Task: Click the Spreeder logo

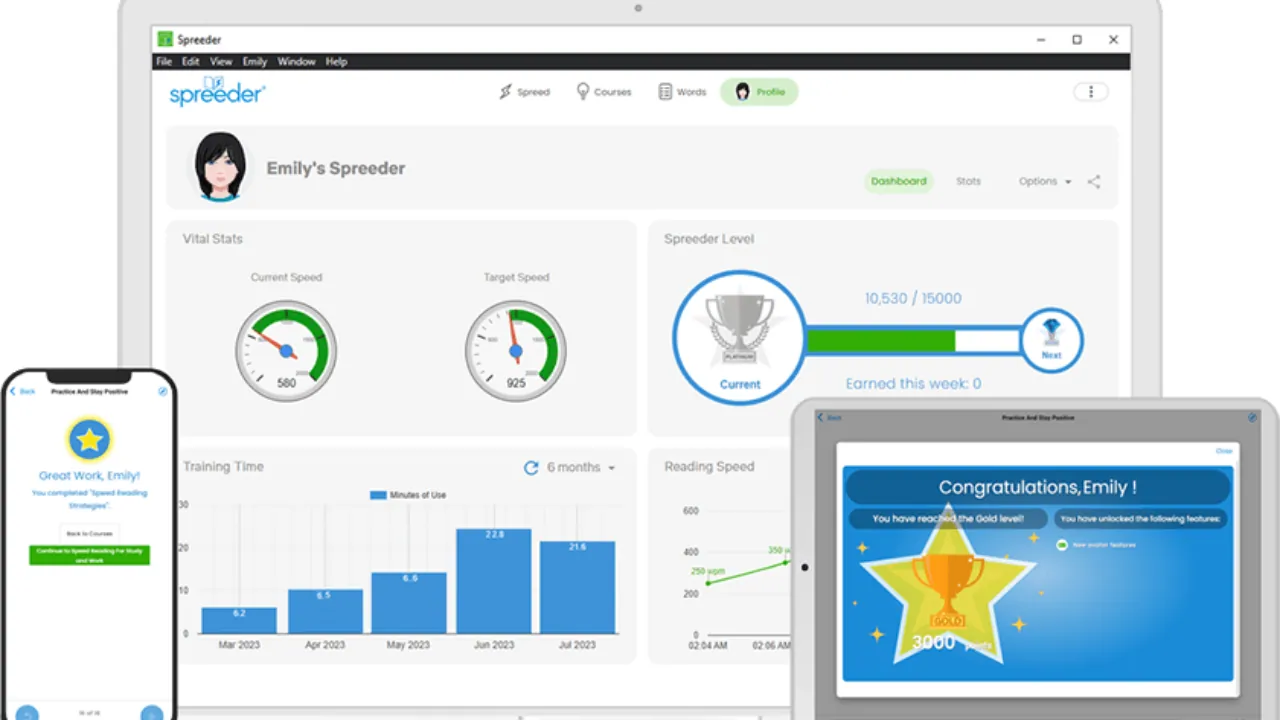Action: click(x=217, y=91)
